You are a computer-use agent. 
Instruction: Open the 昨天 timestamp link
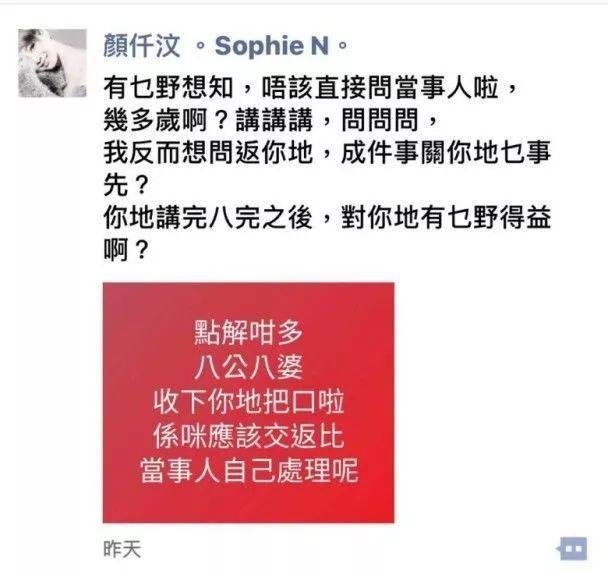[122, 549]
